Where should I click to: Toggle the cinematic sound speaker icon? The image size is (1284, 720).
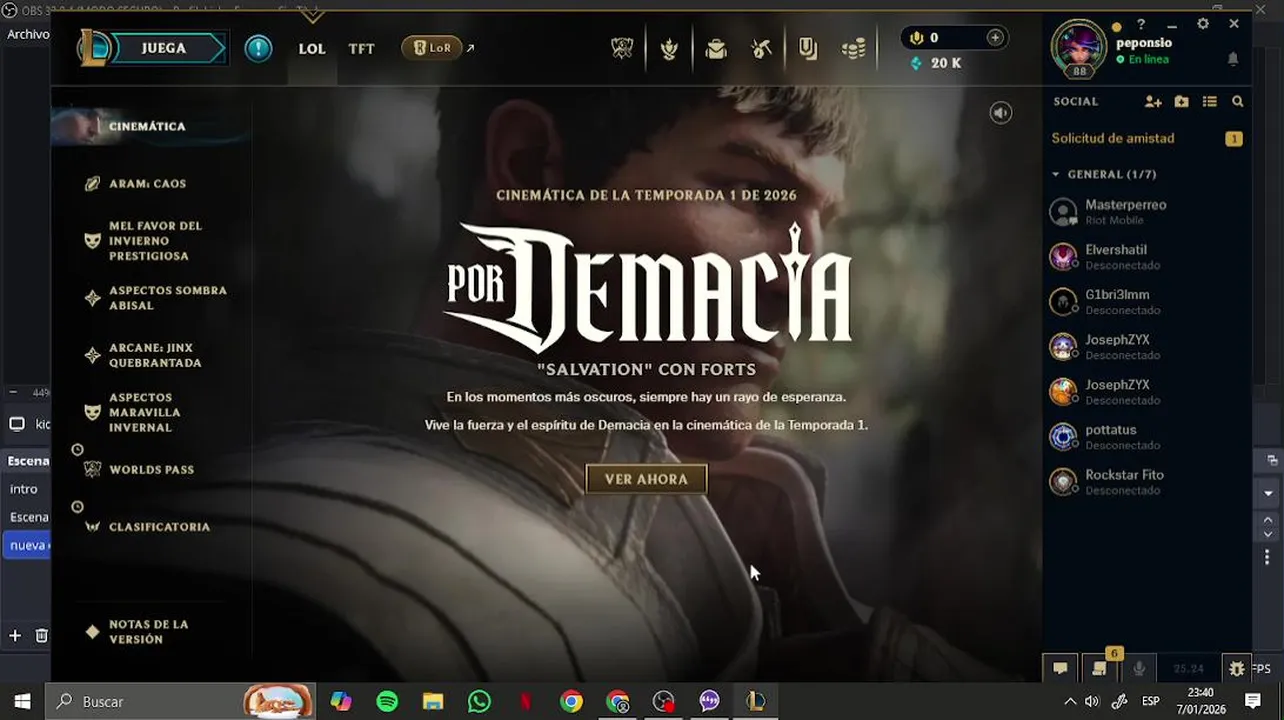pyautogui.click(x=1001, y=113)
